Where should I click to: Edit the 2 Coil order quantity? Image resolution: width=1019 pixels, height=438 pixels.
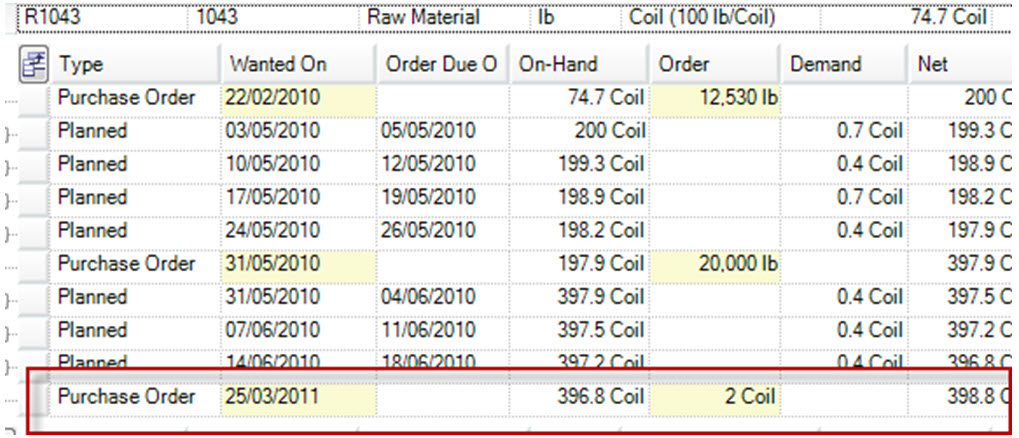tap(714, 396)
